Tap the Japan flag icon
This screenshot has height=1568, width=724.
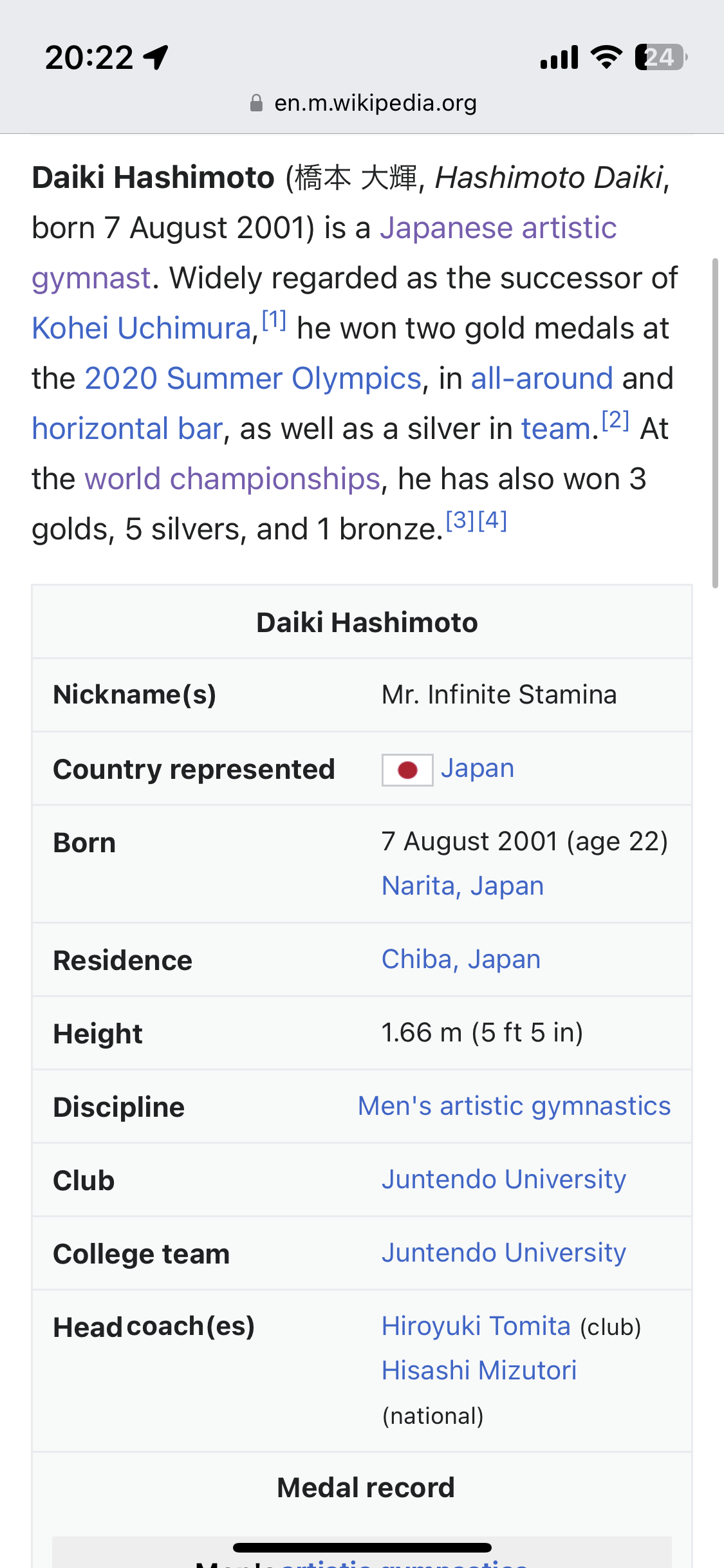coord(407,770)
